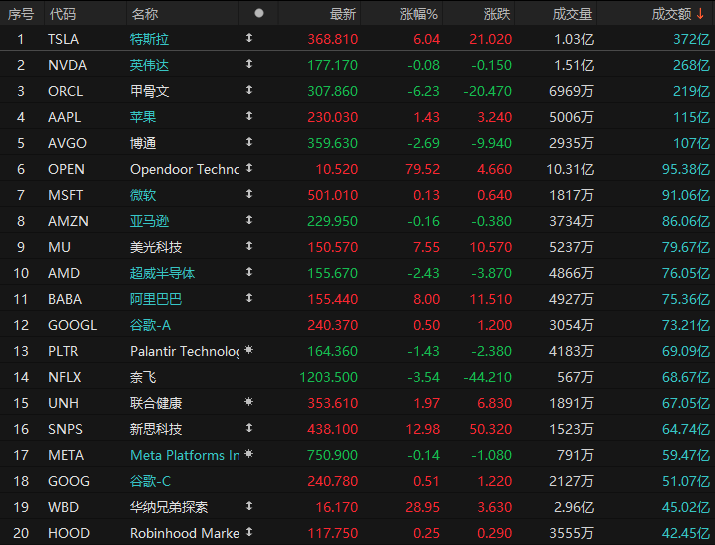The image size is (715, 545).
Task: Click the sort arrow next to 成交额
Action: (700, 14)
